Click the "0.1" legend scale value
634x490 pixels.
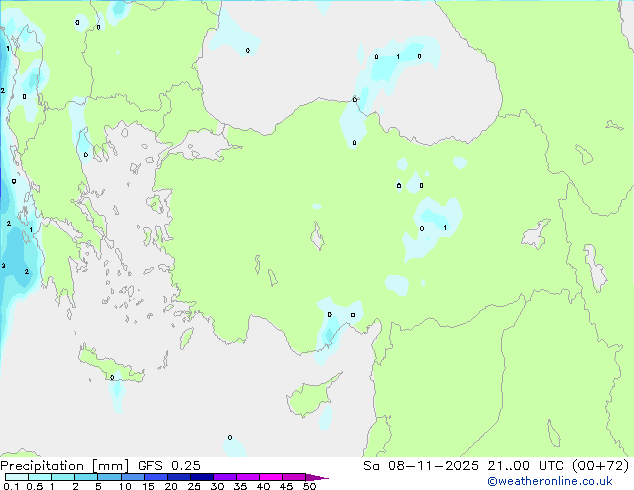pyautogui.click(x=11, y=486)
